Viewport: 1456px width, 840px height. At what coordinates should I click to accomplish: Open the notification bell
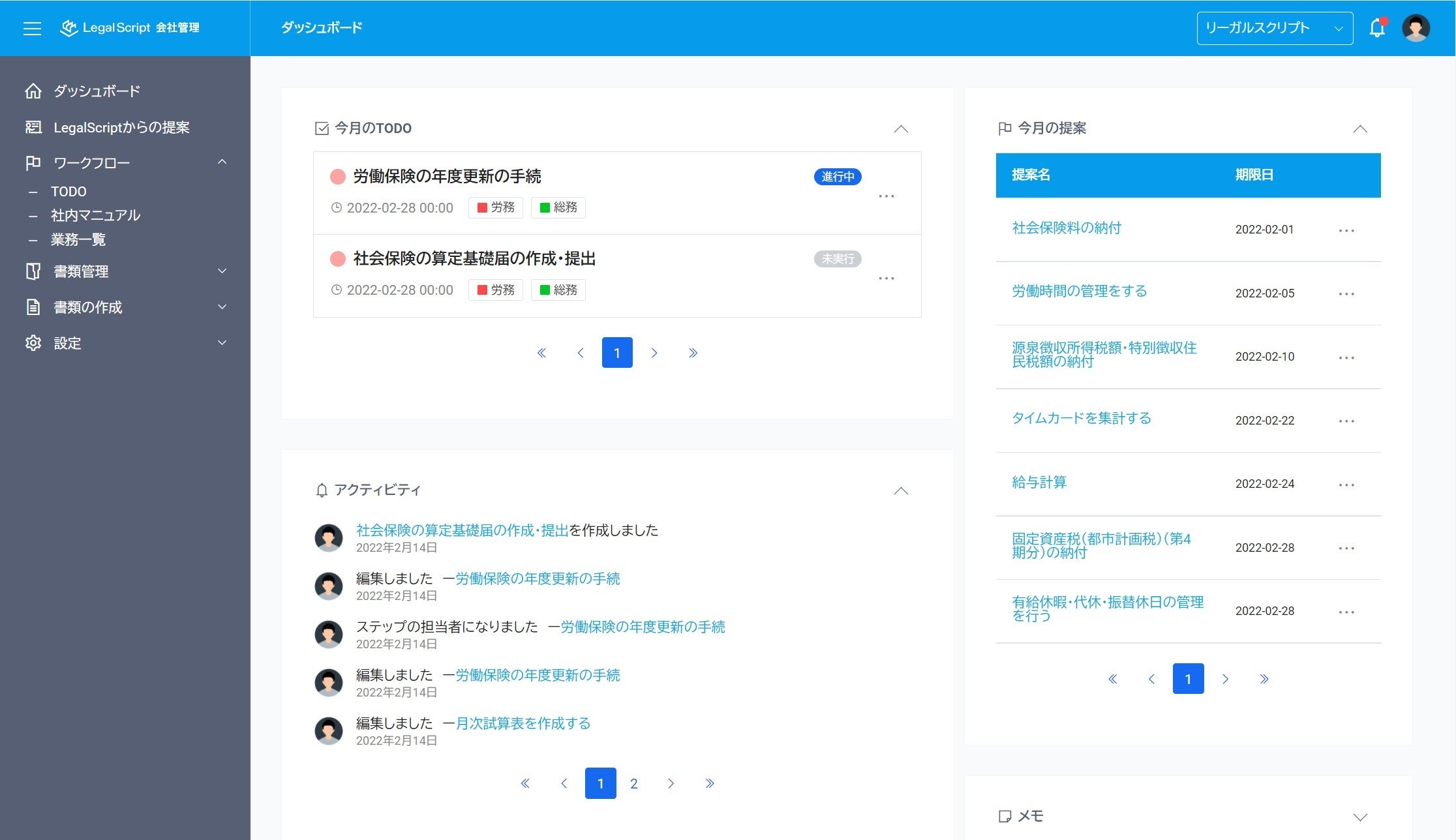tap(1376, 28)
